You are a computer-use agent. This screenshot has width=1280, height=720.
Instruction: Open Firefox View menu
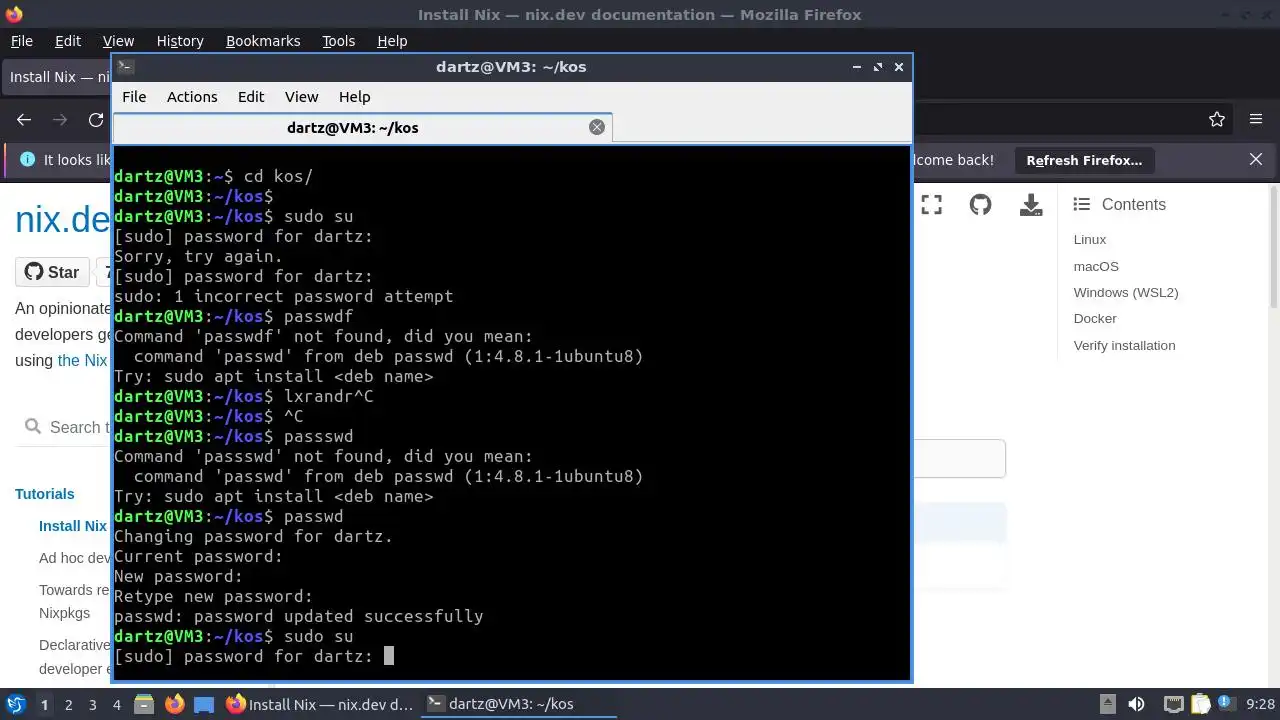[118, 41]
